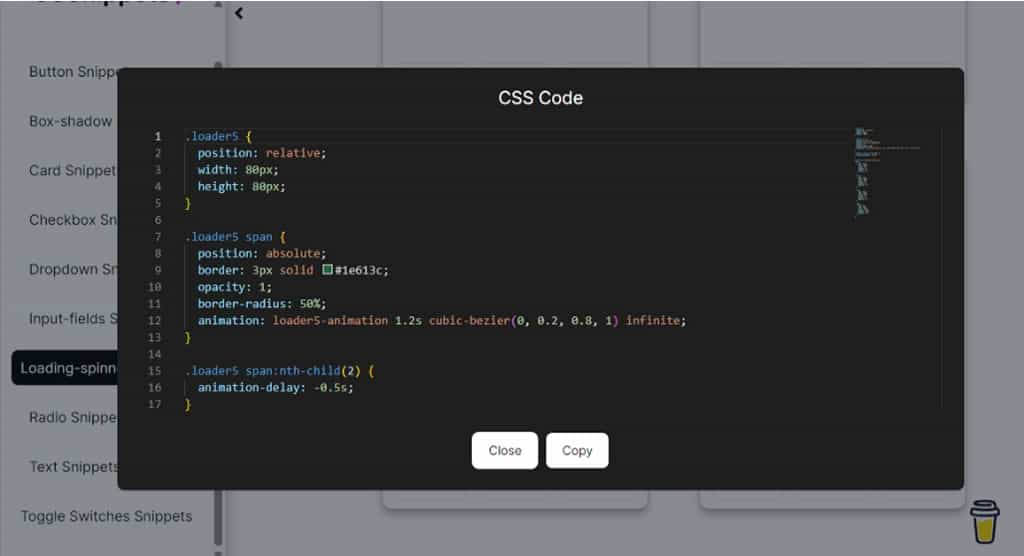Open the coffee cup donation icon
1024x556 pixels.
pyautogui.click(x=985, y=521)
